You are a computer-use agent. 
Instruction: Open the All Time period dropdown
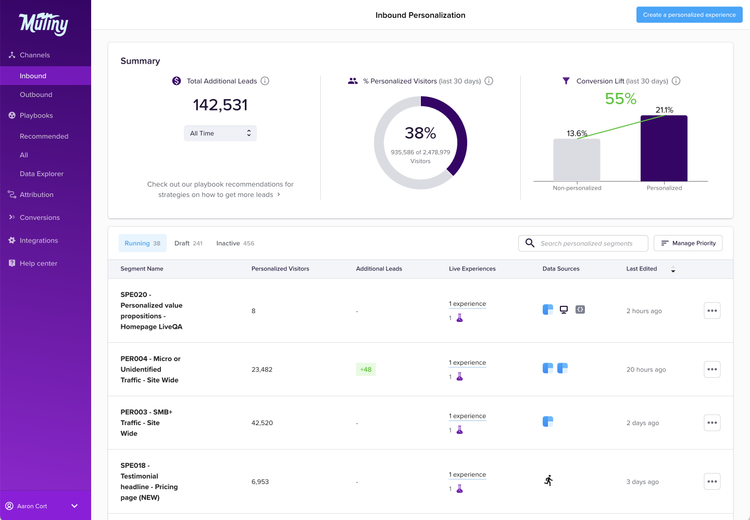(220, 133)
